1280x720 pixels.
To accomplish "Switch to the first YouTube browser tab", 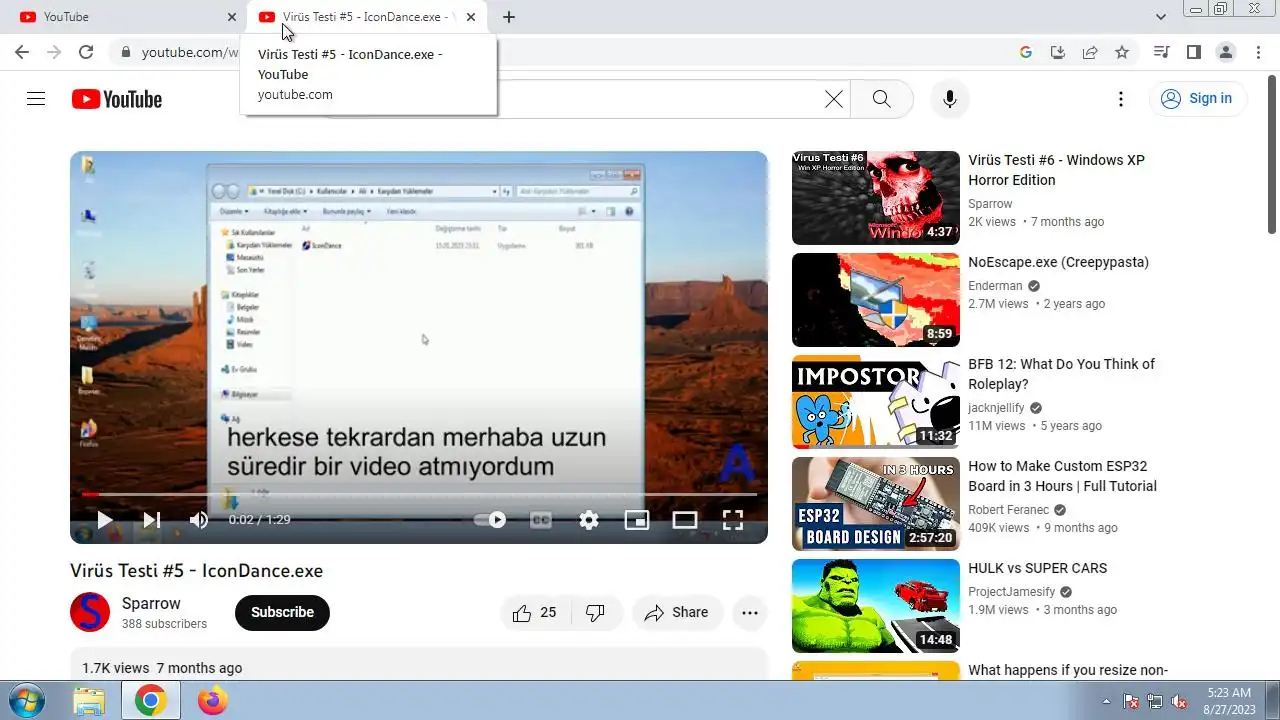I will click(x=124, y=17).
